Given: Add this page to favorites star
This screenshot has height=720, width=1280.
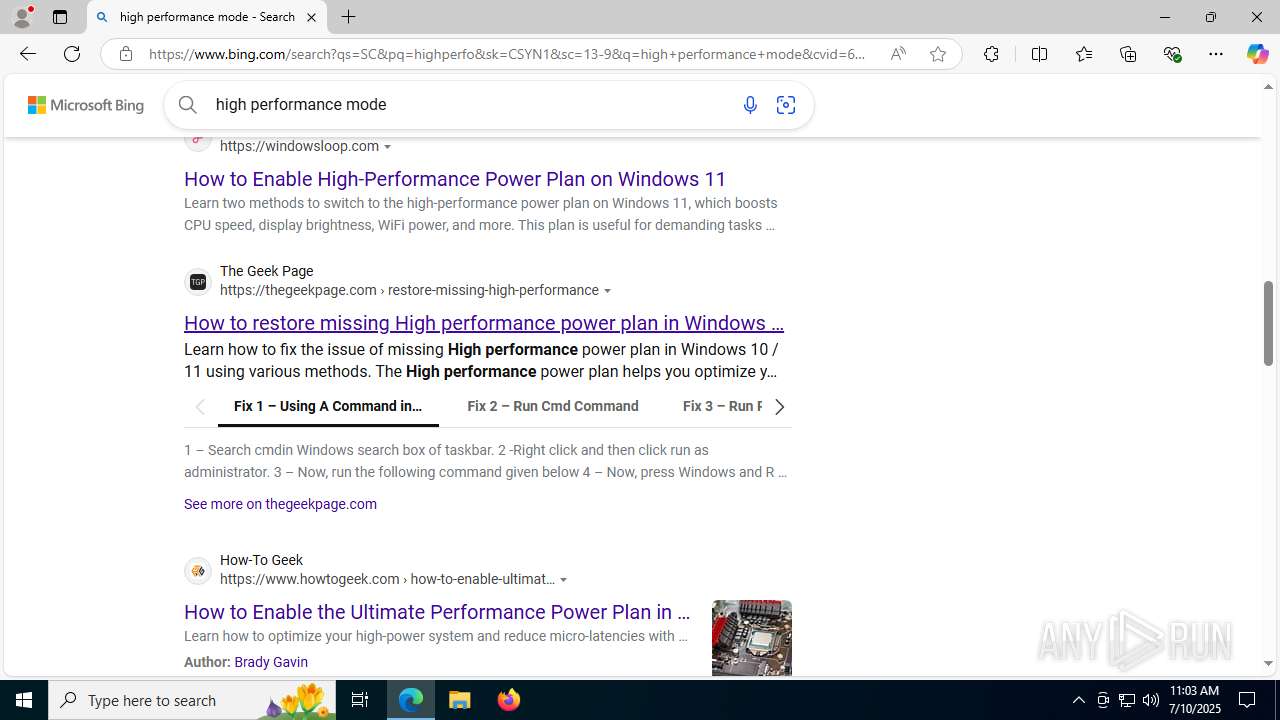Looking at the screenshot, I should coord(938,54).
